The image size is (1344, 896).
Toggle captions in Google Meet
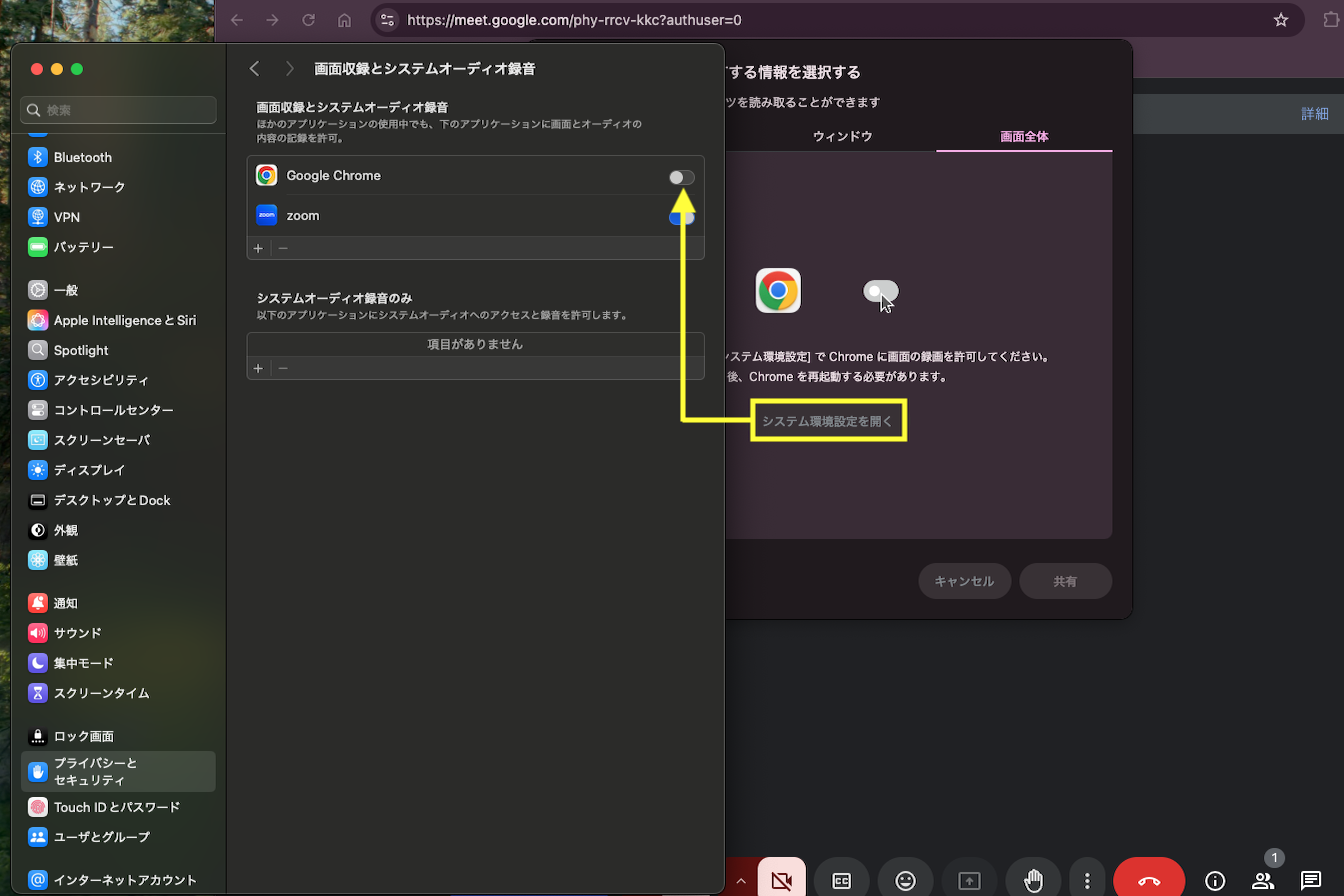click(x=842, y=880)
